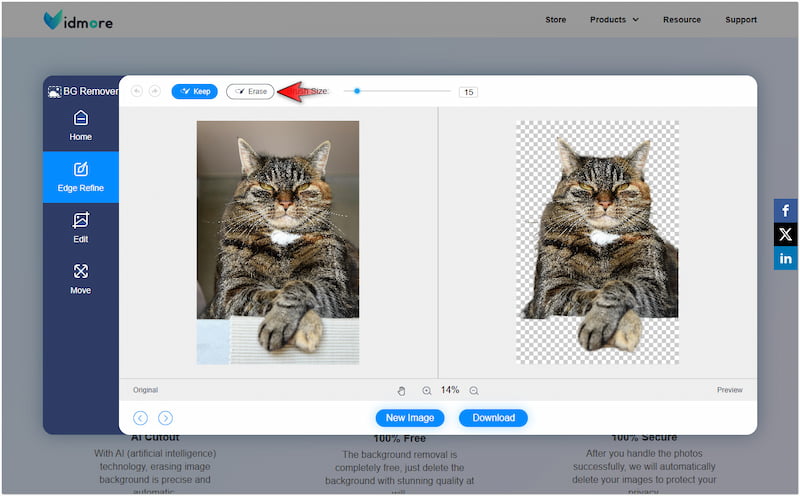Image resolution: width=800 pixels, height=496 pixels.
Task: Select the hand pan tool
Action: [x=402, y=390]
